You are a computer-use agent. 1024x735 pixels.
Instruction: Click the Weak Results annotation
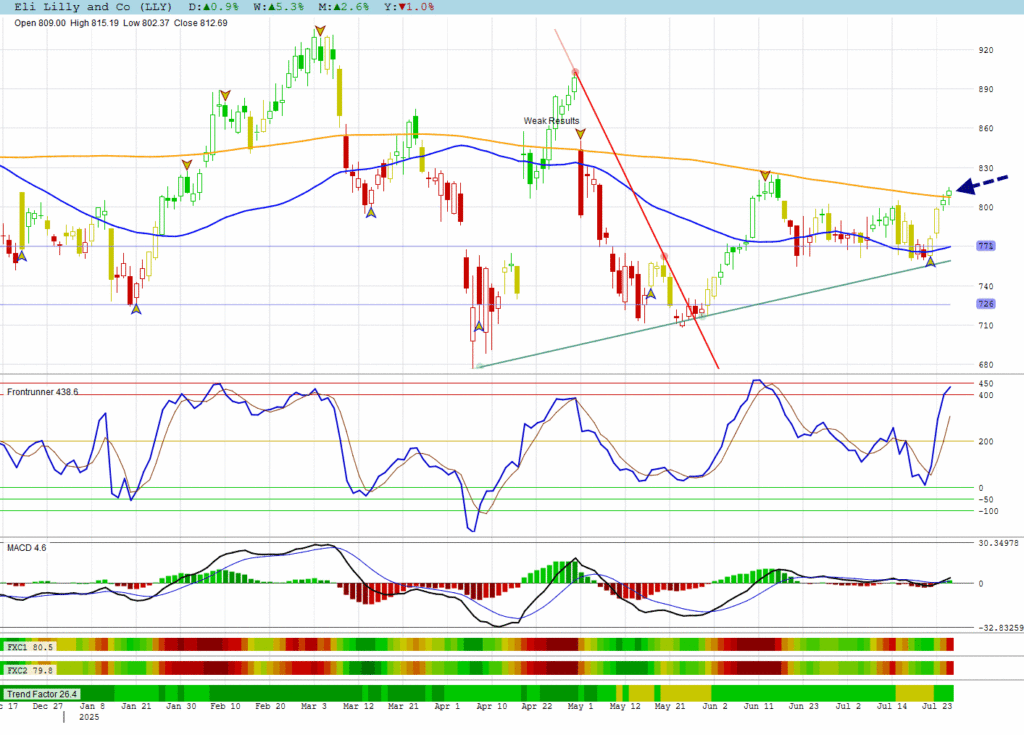[x=551, y=121]
